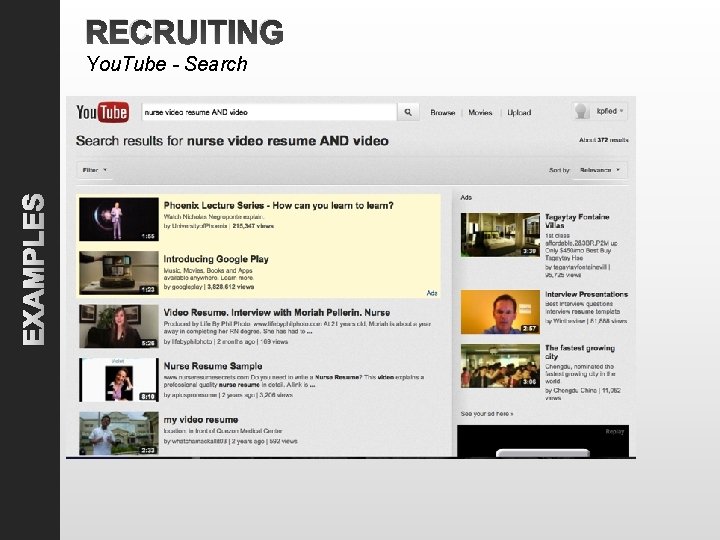This screenshot has height=540, width=720.
Task: Open Tagaytay Fontaine Villas ad title
Action: pyautogui.click(x=577, y=221)
